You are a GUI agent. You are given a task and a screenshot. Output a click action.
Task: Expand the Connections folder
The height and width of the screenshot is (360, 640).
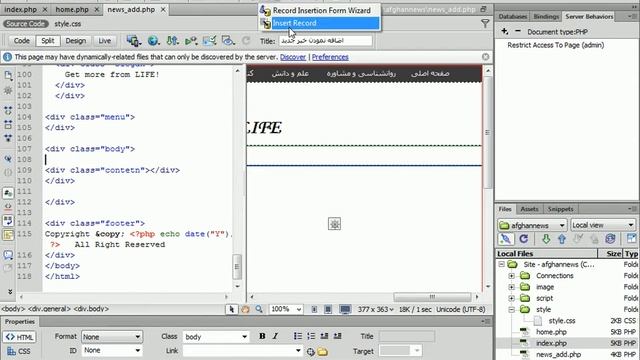click(511, 276)
